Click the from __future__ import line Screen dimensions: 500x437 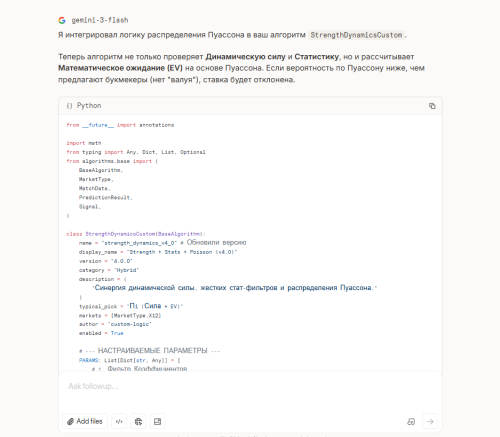[x=120, y=125]
